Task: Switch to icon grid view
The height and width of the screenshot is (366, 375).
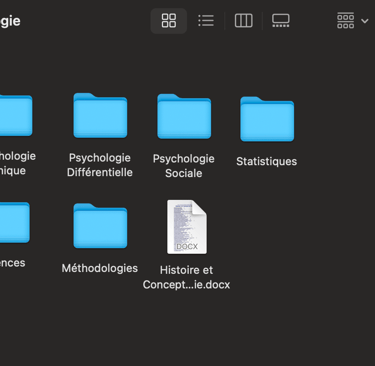Action: click(169, 21)
